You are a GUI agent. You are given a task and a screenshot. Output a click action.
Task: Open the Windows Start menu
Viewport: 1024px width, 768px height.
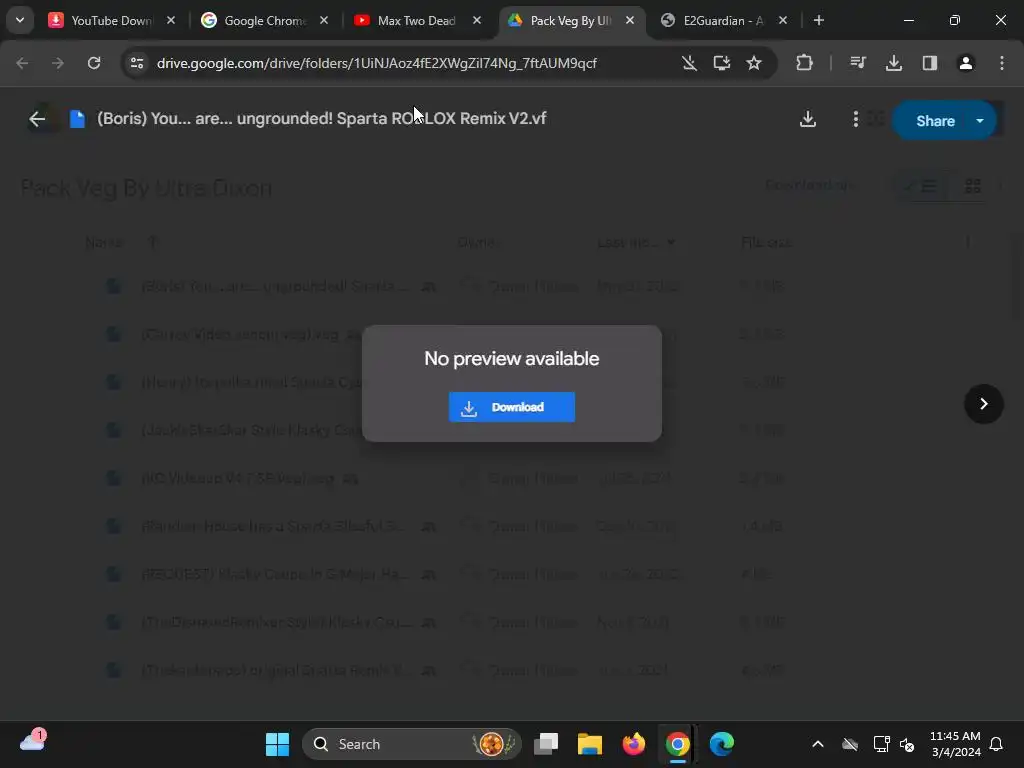tap(277, 744)
